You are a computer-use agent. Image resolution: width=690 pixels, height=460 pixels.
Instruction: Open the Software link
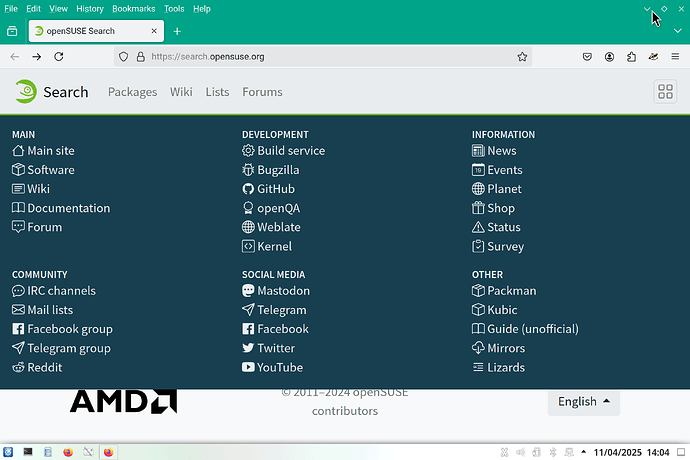coord(43,170)
